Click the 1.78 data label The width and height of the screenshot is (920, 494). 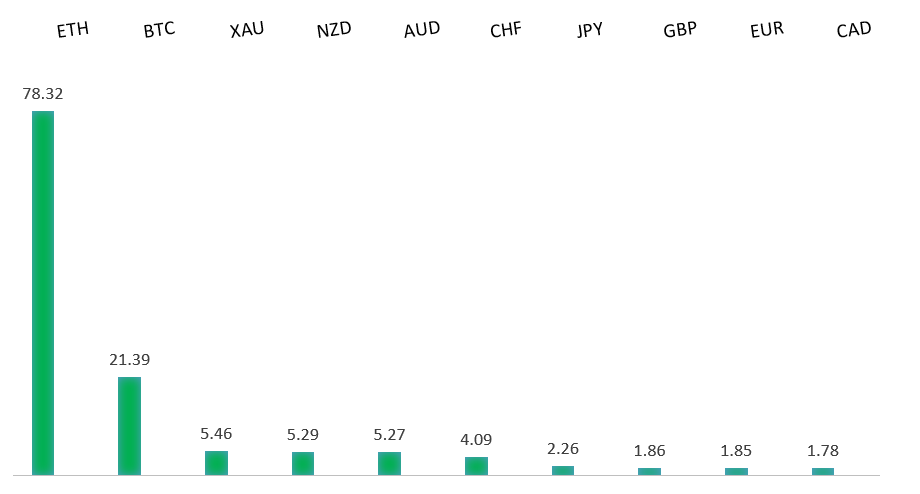(823, 450)
